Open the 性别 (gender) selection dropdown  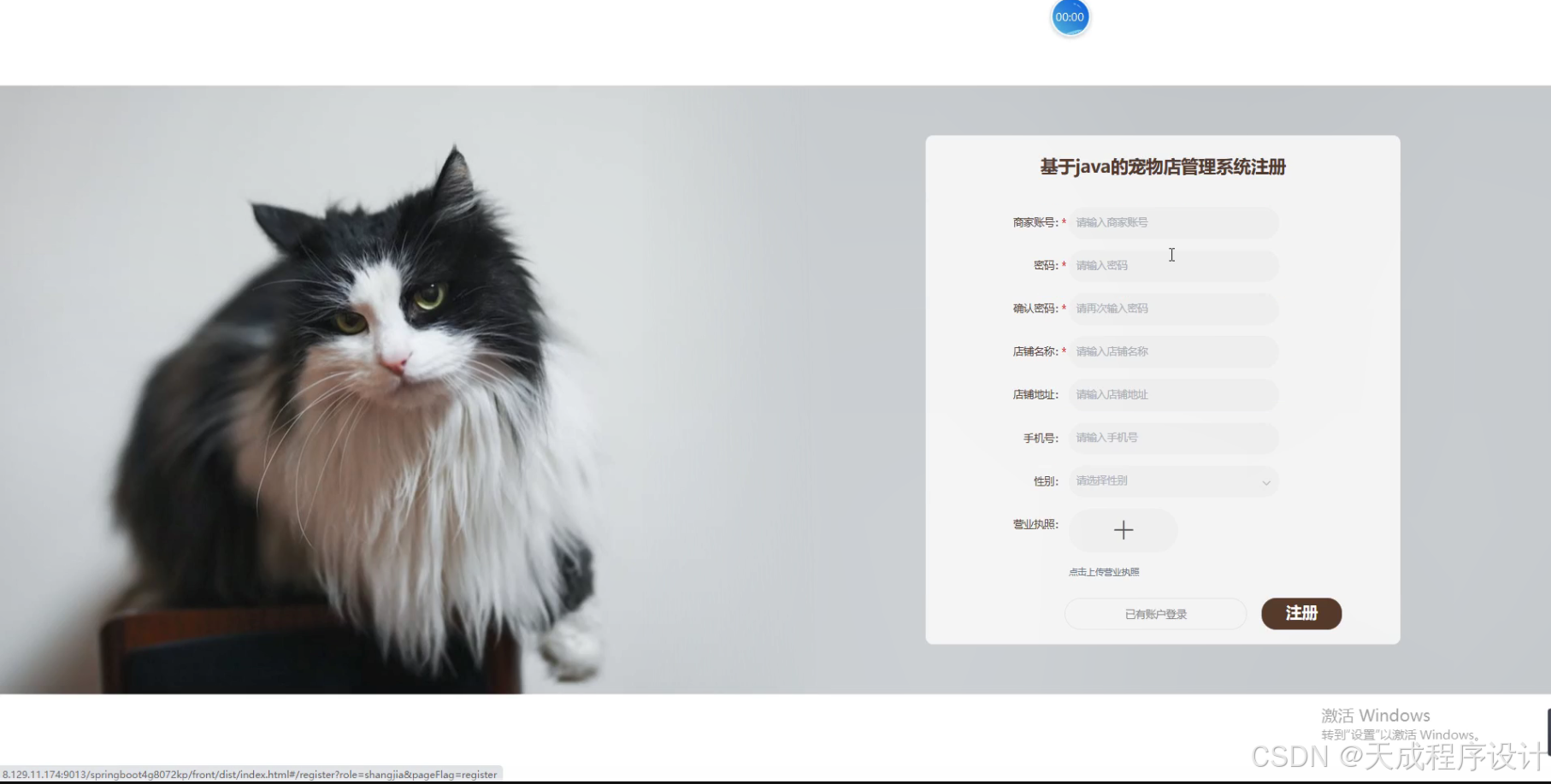(1171, 481)
